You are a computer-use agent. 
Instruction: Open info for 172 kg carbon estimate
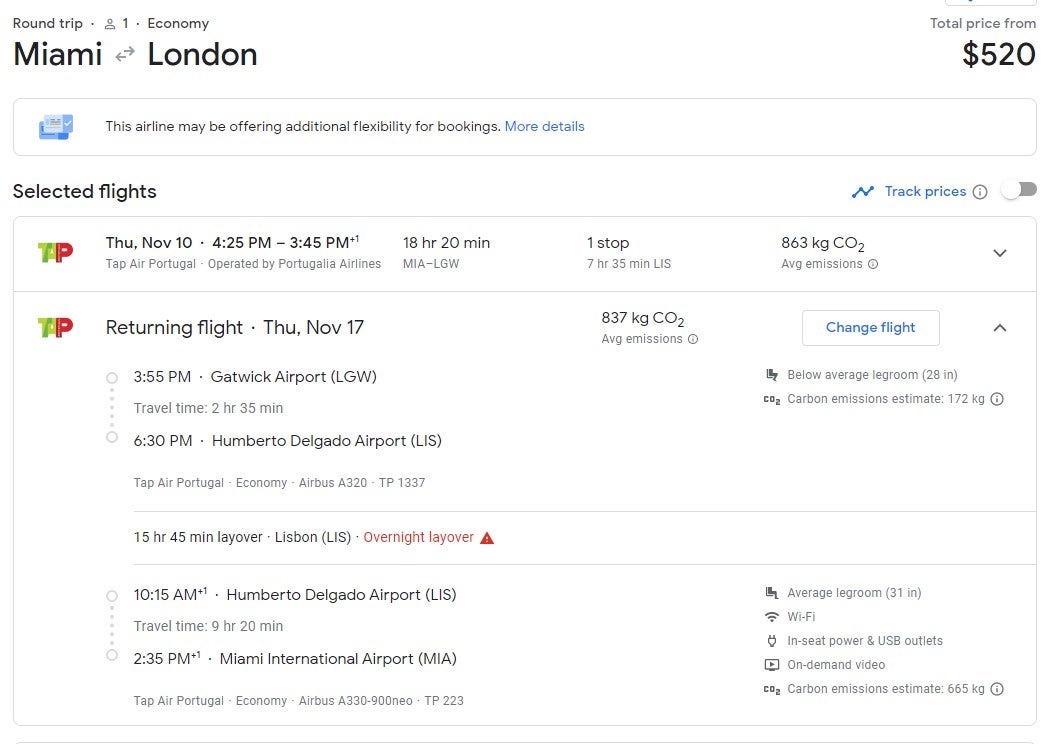[x=997, y=399]
